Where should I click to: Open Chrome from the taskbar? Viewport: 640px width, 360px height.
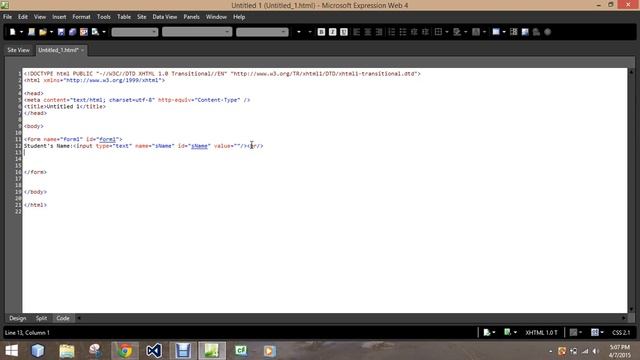click(125, 351)
